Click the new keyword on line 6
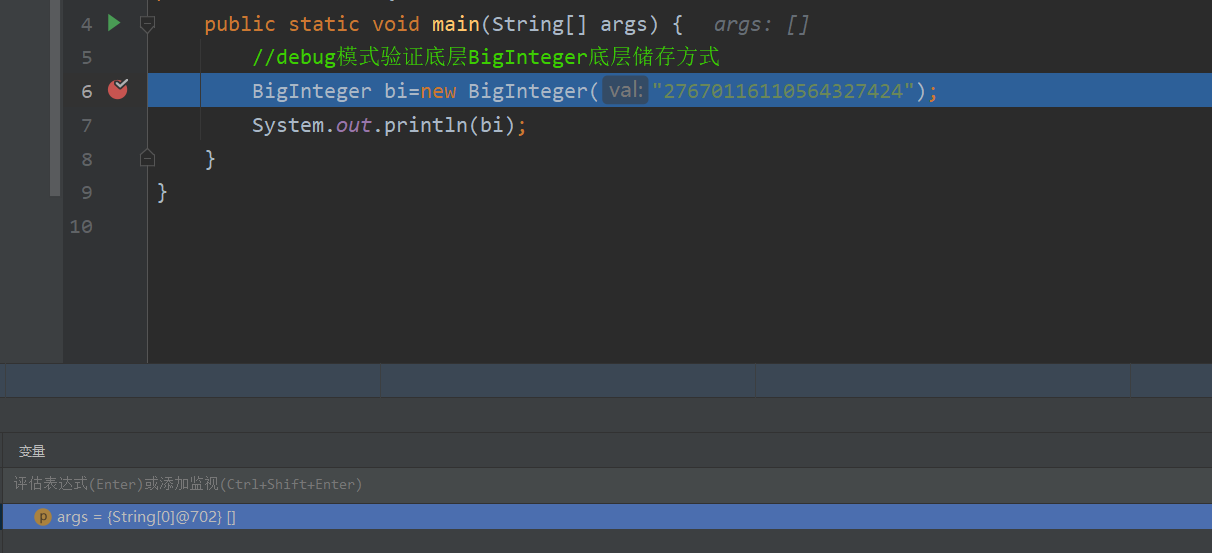Viewport: 1212px width, 553px height. (x=438, y=91)
